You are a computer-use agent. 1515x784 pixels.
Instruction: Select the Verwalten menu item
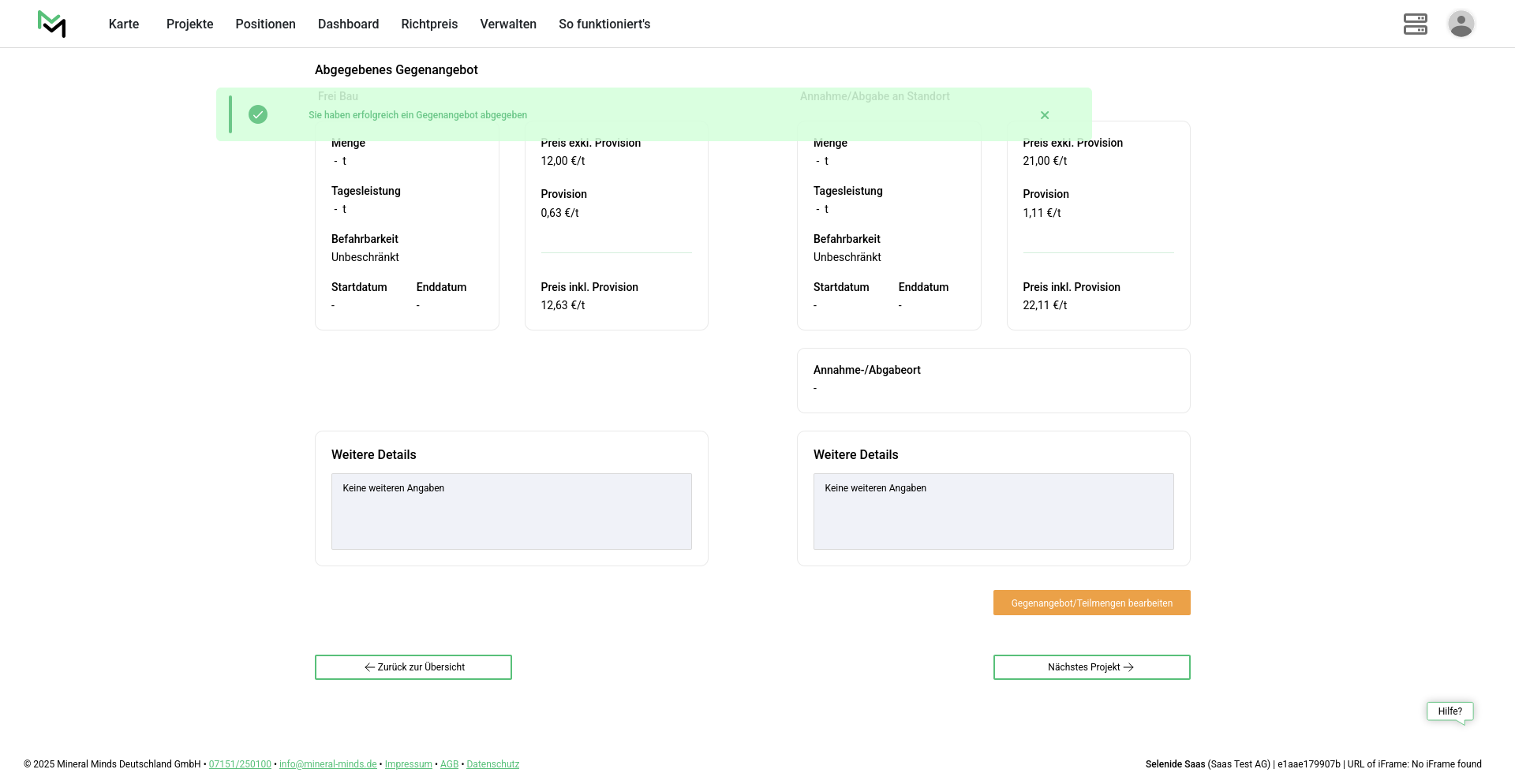pyautogui.click(x=508, y=24)
